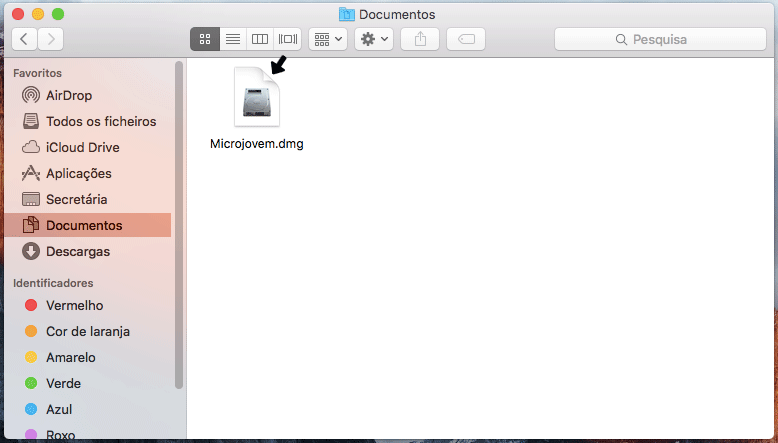Filter by the Cor de laranja tag
This screenshot has height=443, width=778.
tap(88, 331)
